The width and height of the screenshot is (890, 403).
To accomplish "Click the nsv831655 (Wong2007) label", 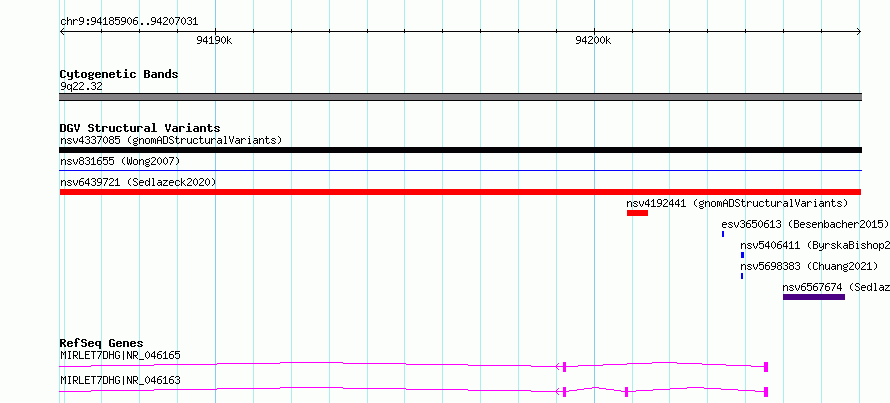I will tap(120, 162).
